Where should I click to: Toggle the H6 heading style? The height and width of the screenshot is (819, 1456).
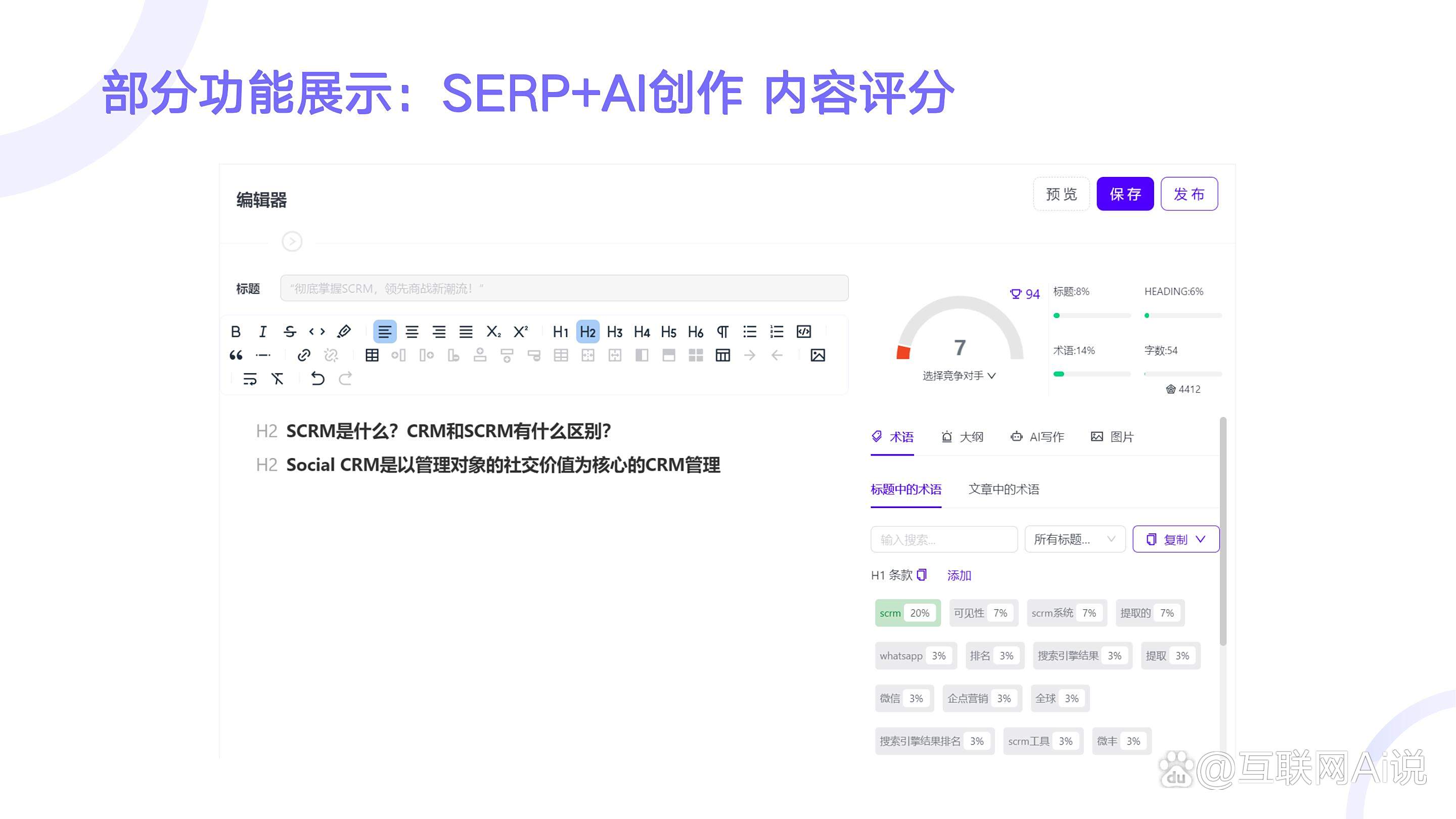click(696, 331)
